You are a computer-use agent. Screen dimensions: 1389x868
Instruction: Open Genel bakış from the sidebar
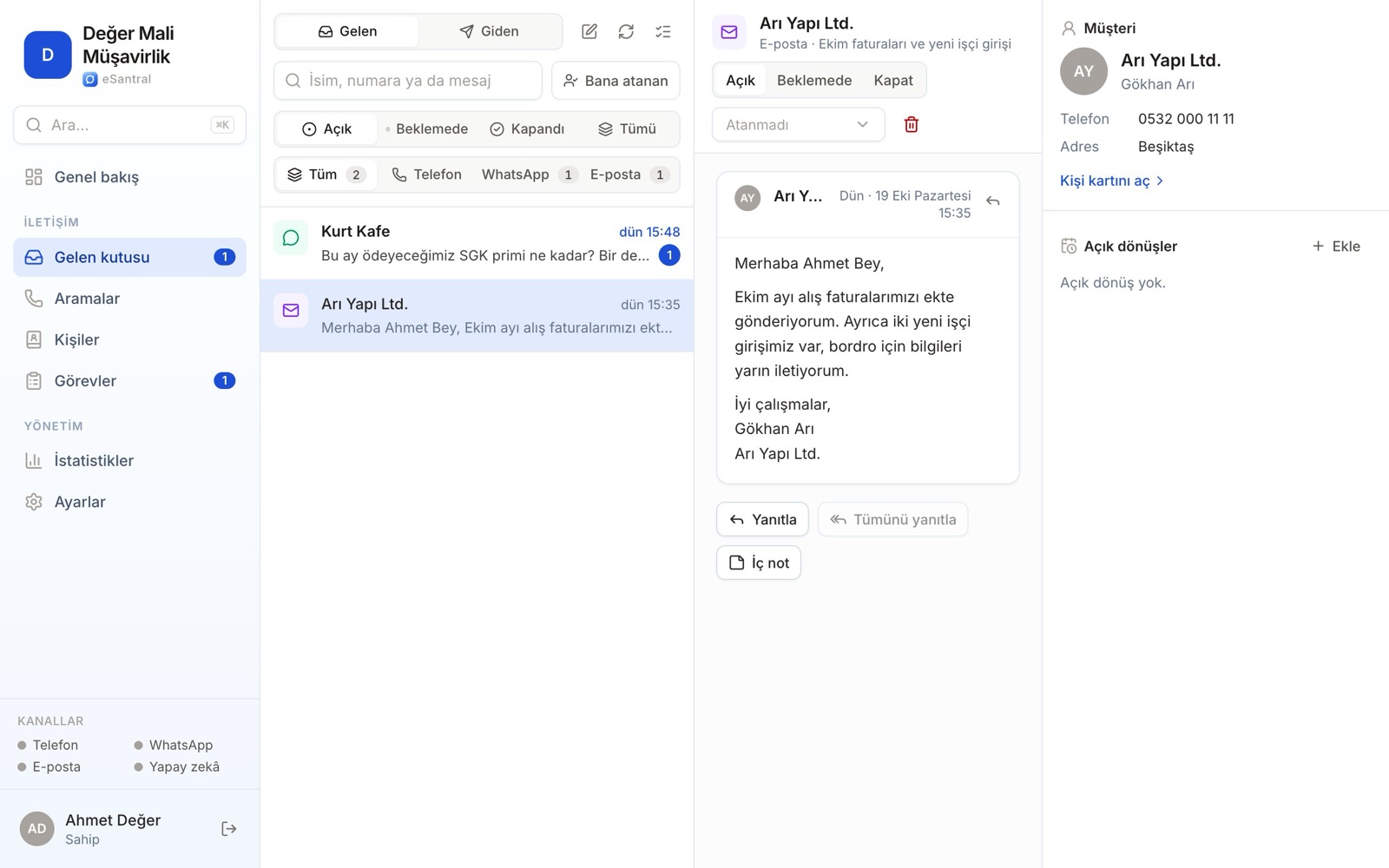click(129, 177)
